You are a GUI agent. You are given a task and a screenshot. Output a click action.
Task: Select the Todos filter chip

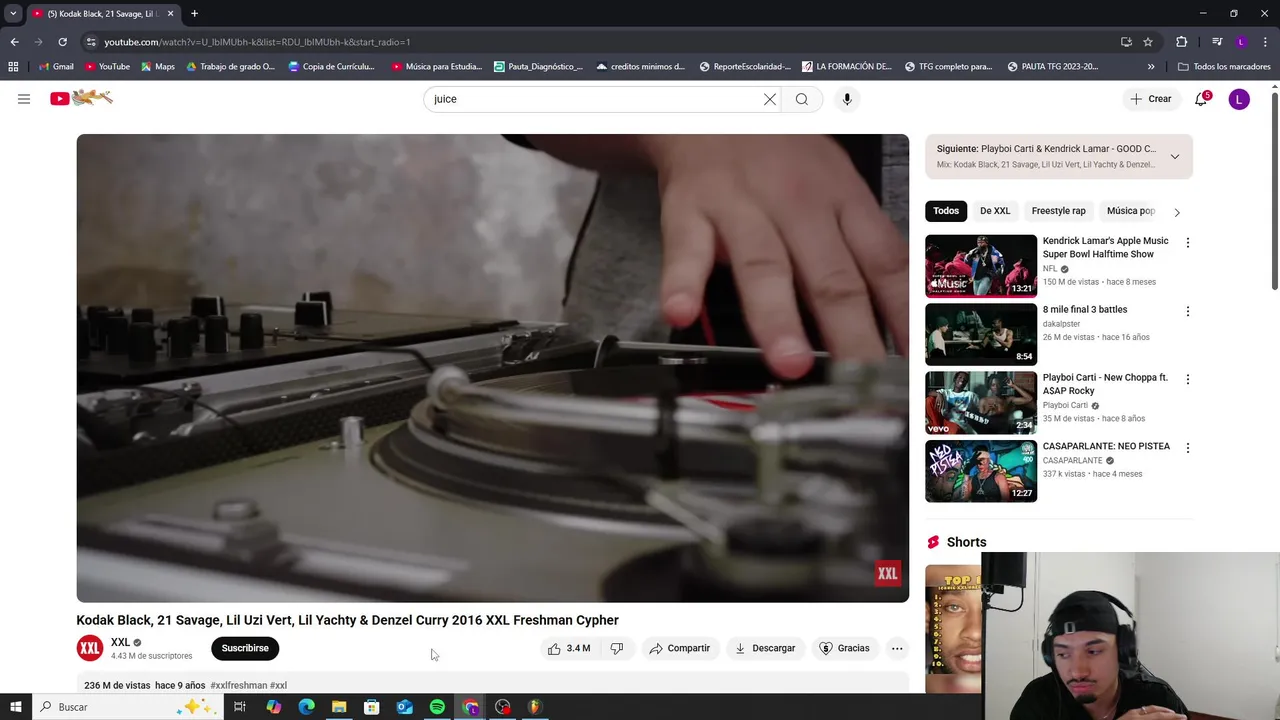946,211
